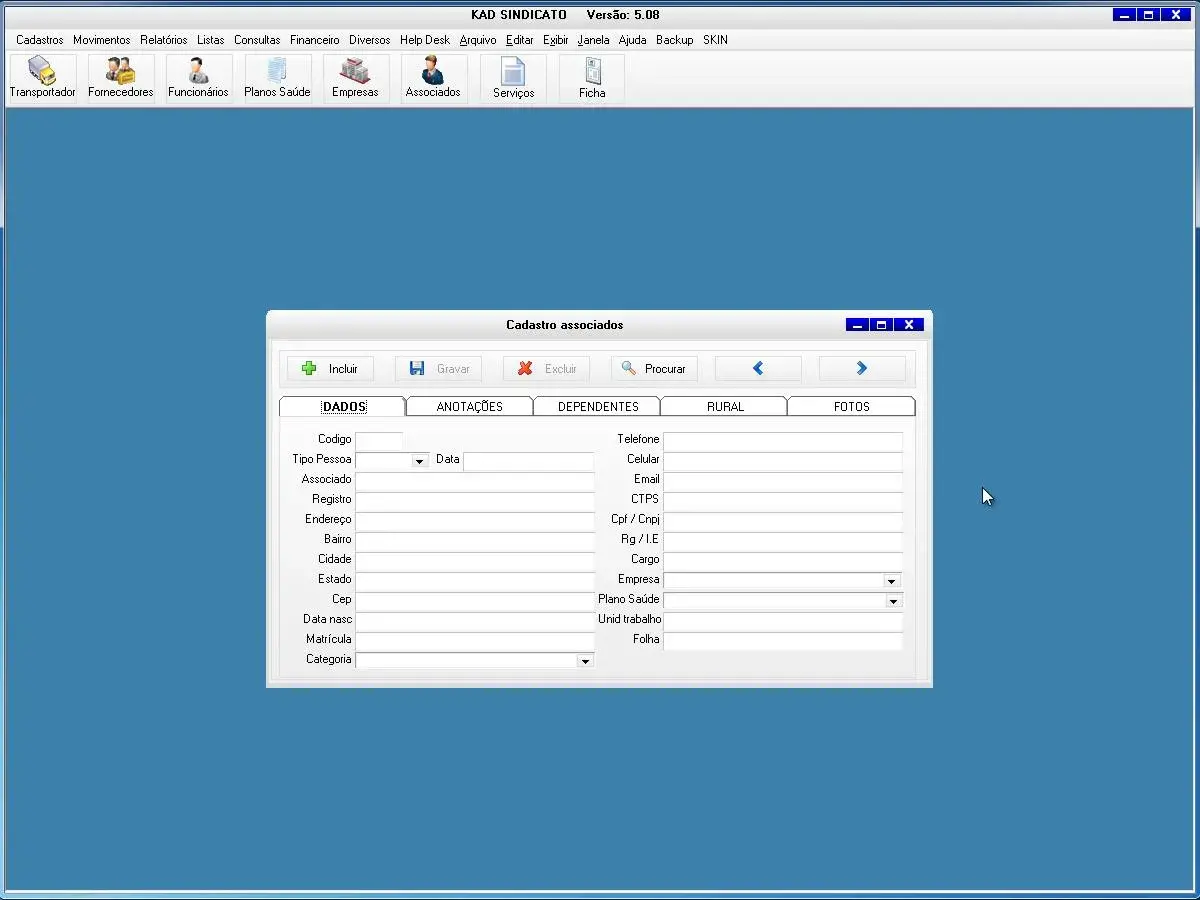Click the Codigo input field

[x=379, y=440]
